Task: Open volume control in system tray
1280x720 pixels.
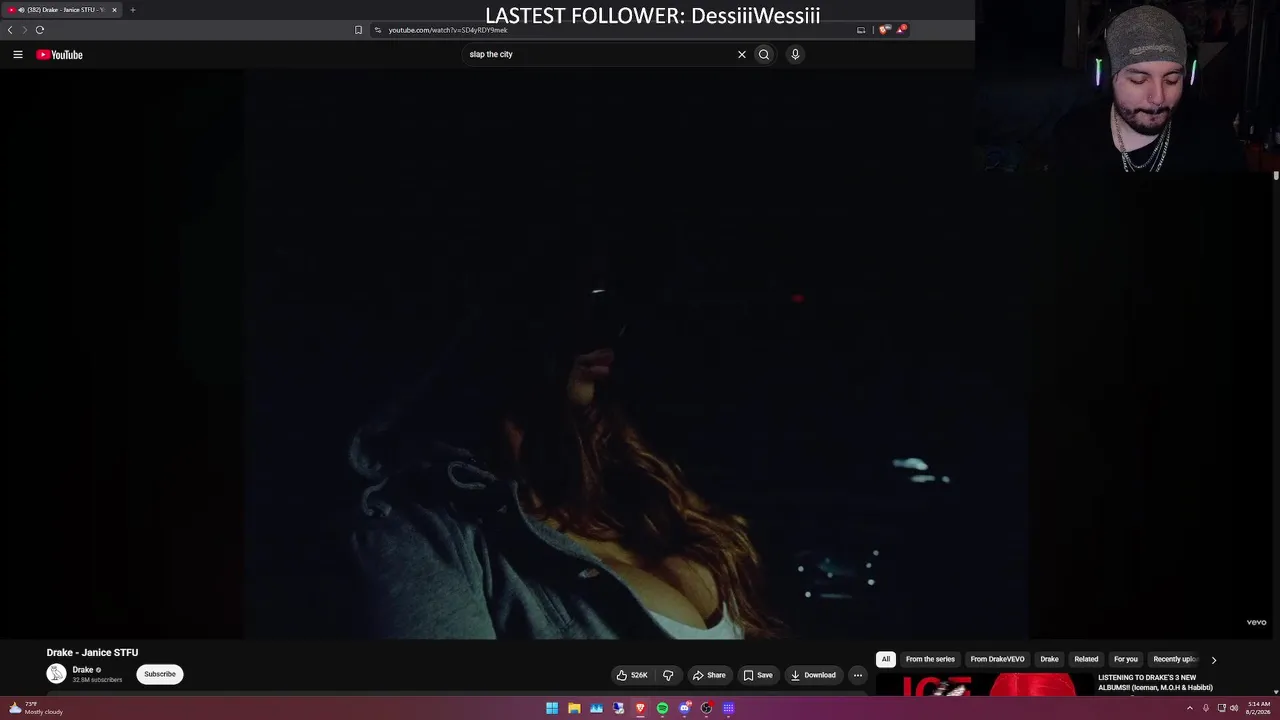Action: click(x=1234, y=708)
